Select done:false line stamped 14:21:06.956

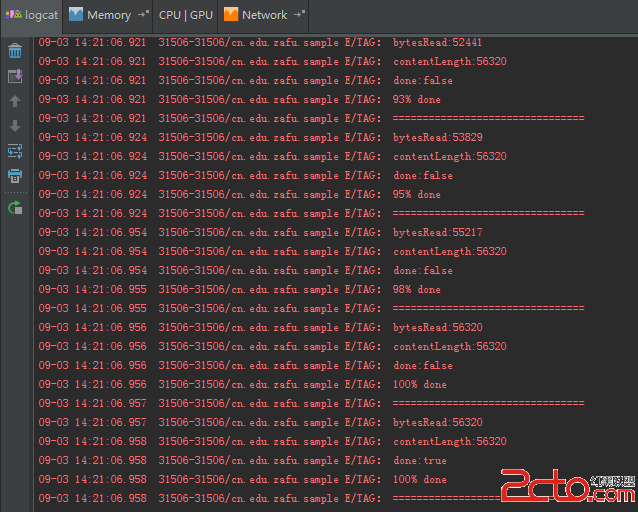click(246, 365)
